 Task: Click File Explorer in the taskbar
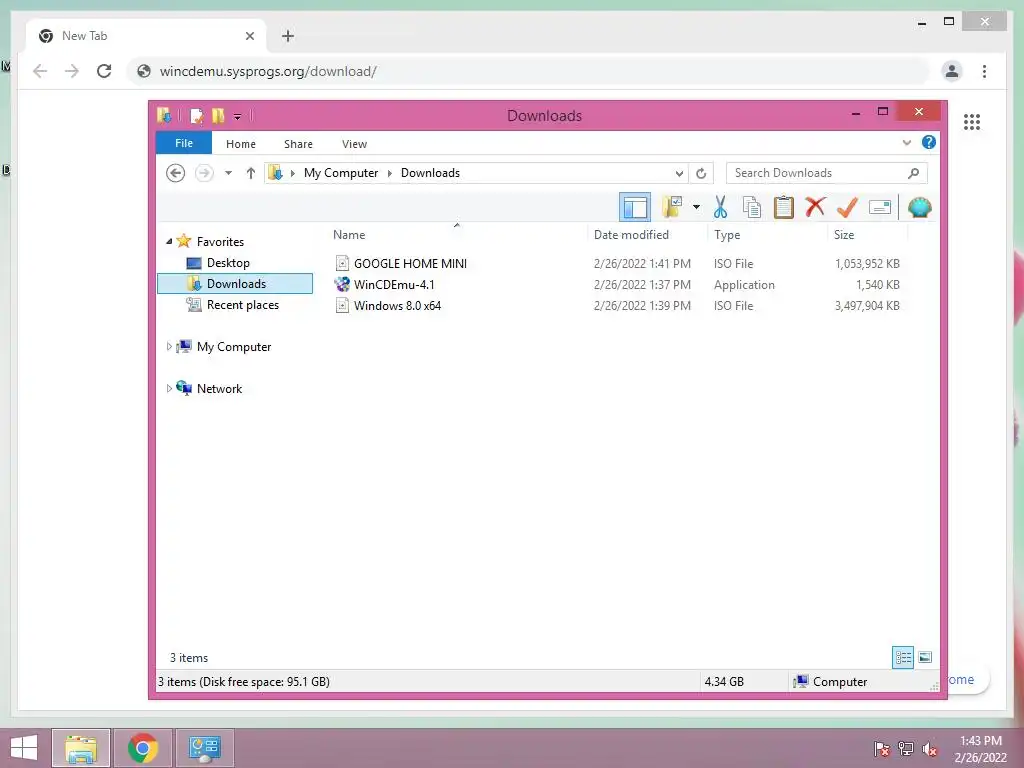tap(81, 748)
